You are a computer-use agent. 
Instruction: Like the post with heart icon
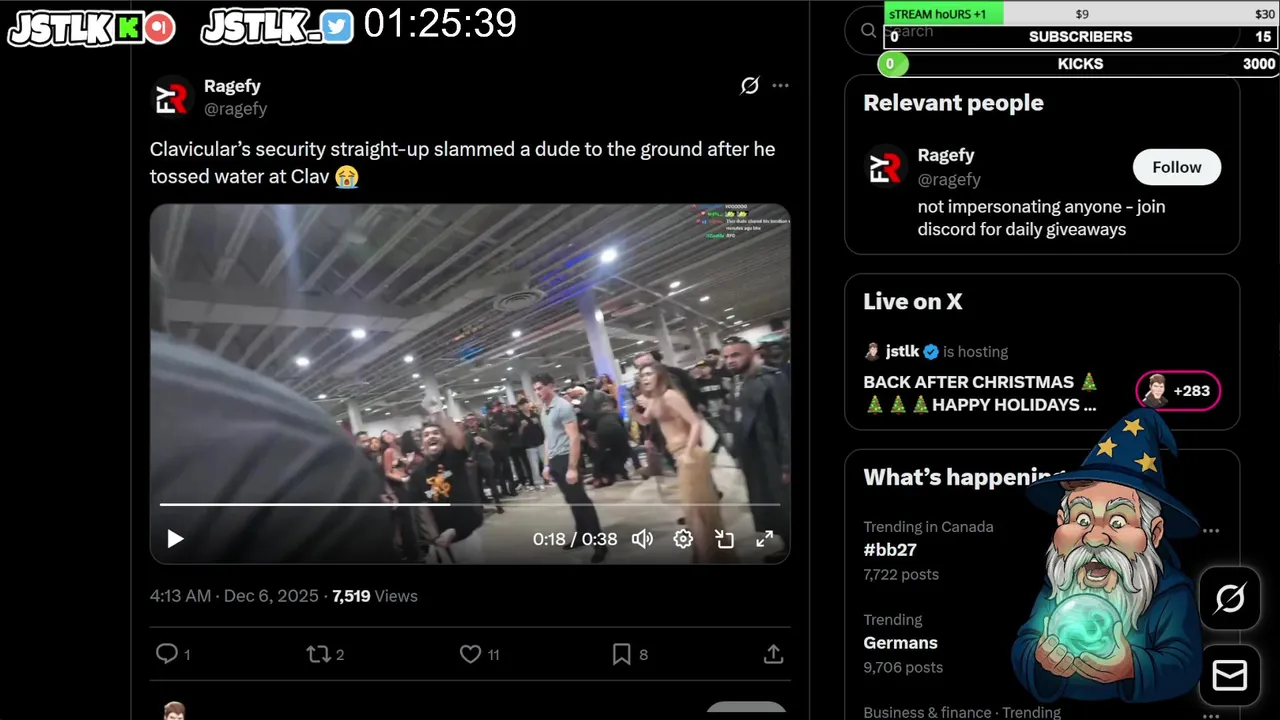point(470,654)
